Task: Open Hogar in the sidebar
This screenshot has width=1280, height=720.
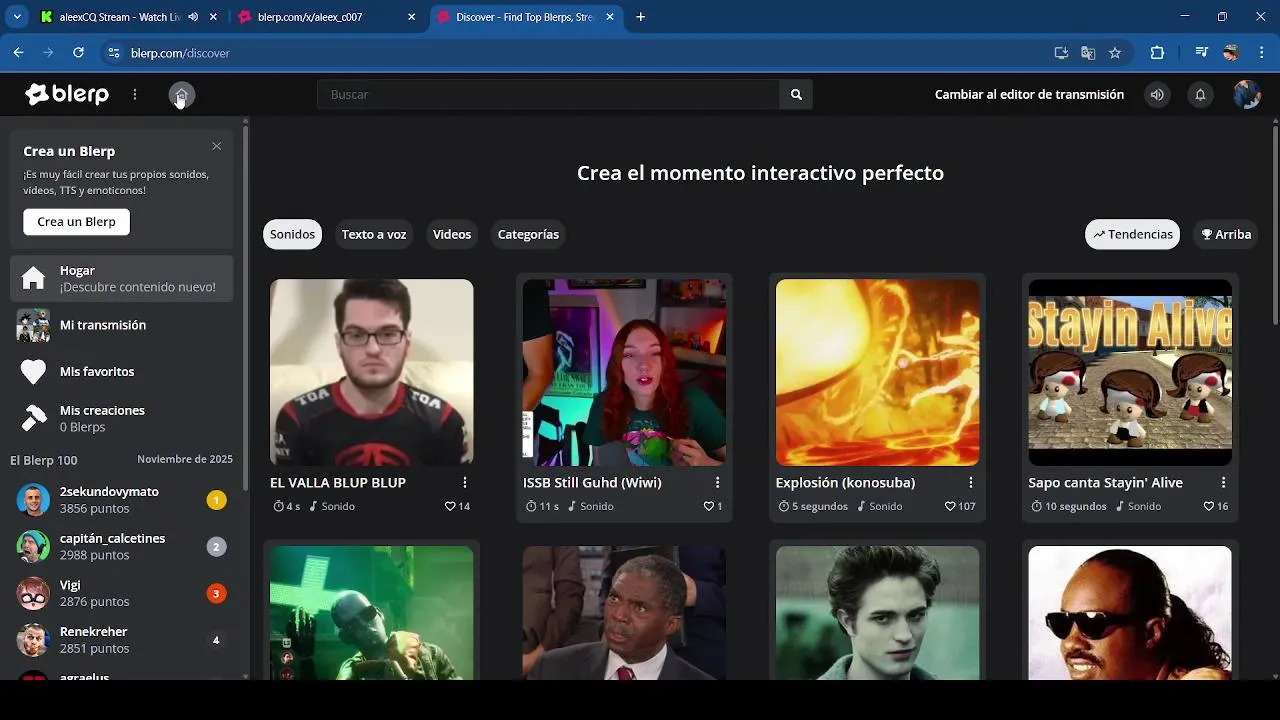Action: (121, 278)
